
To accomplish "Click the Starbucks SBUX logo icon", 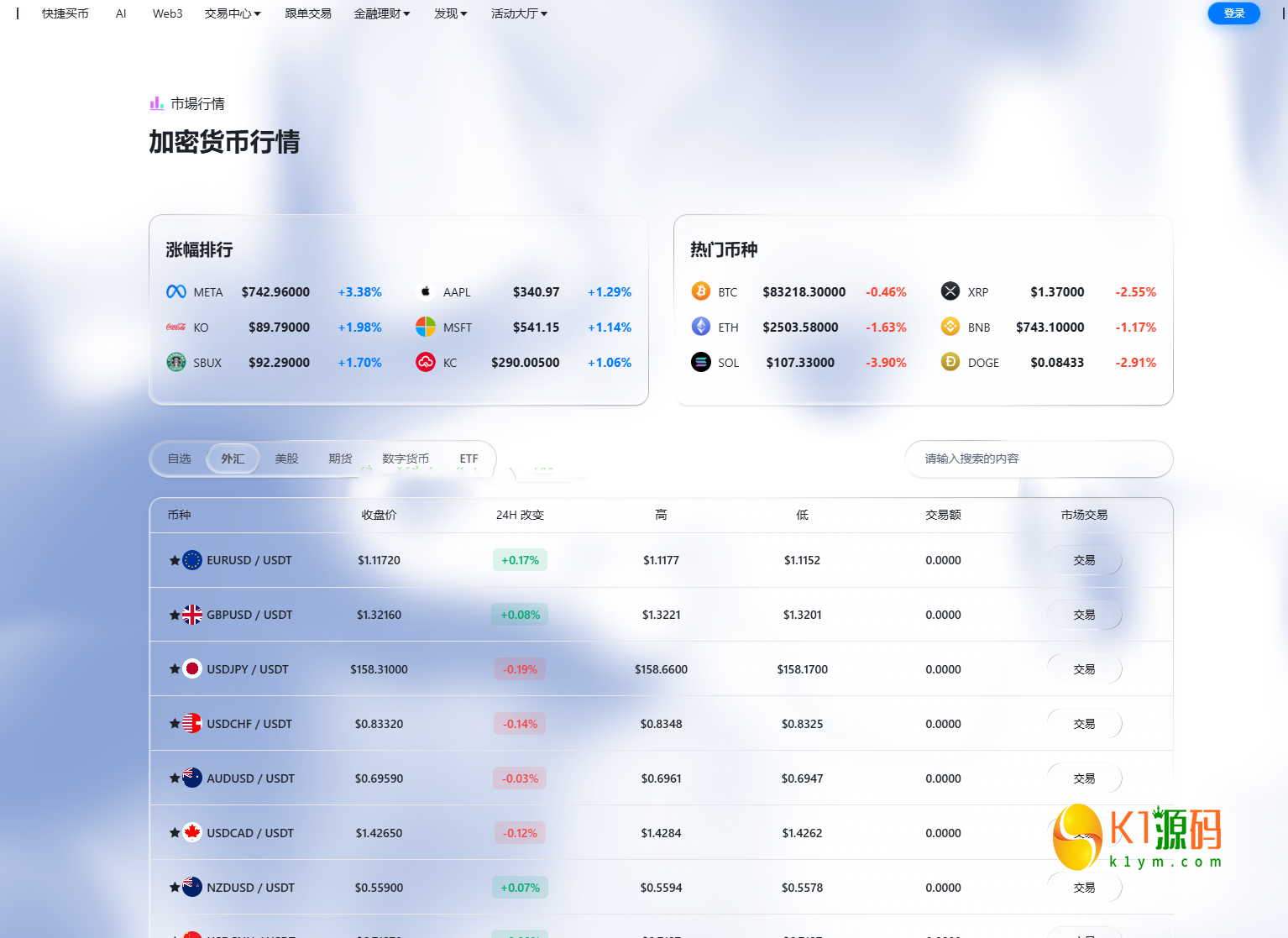I will (176, 362).
